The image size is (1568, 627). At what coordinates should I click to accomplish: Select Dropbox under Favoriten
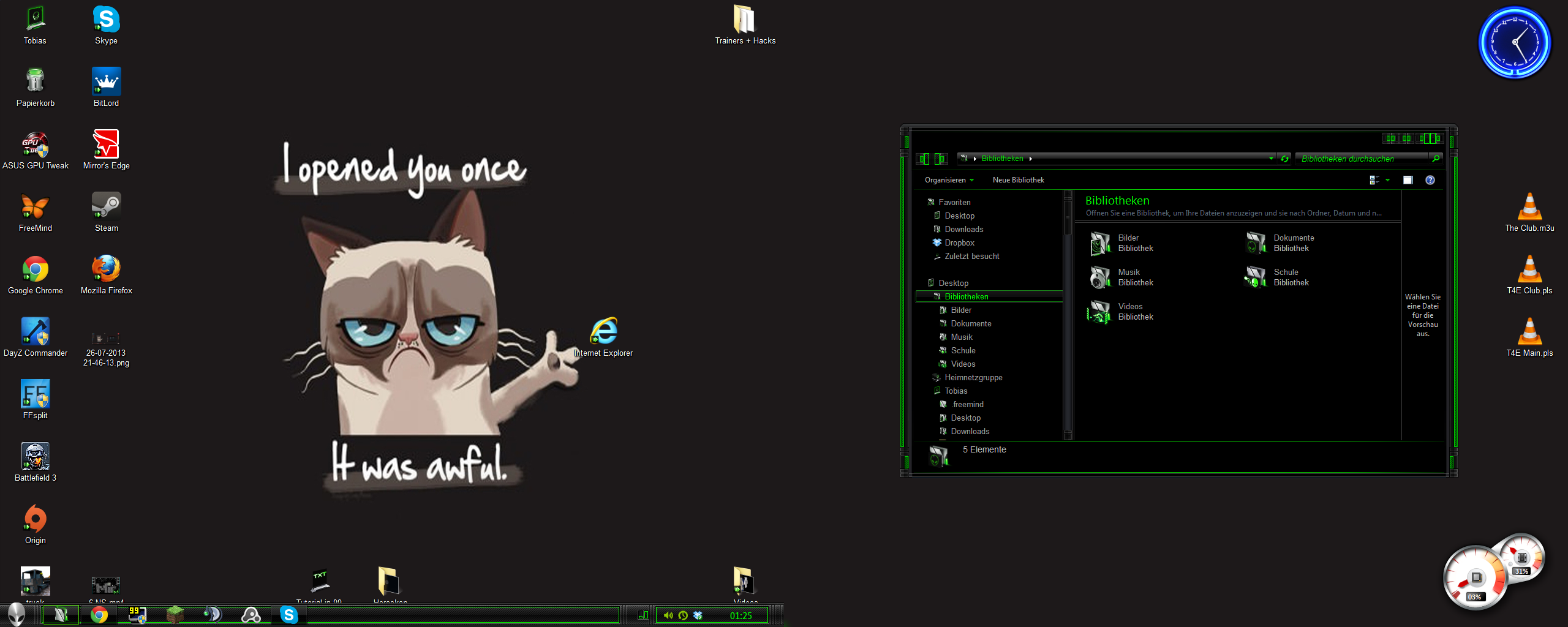coord(959,242)
